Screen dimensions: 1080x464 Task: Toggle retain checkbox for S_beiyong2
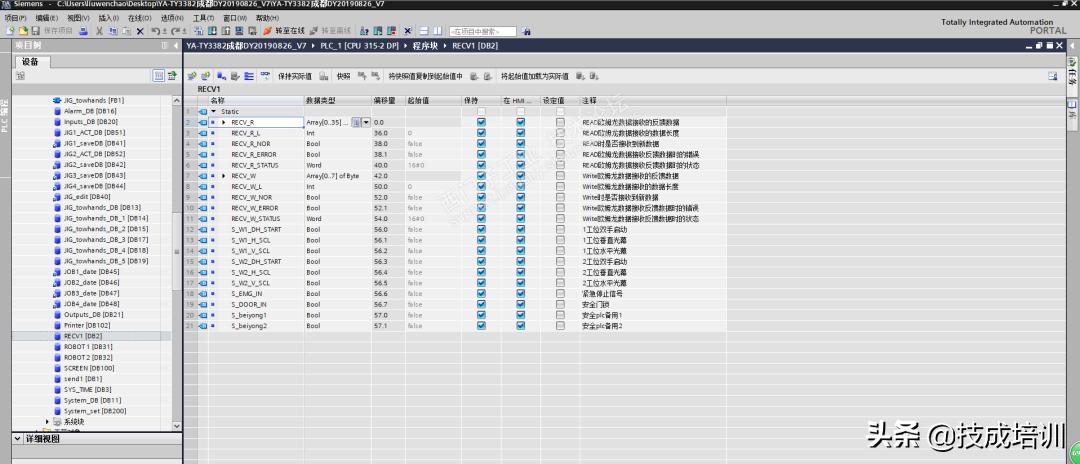click(481, 326)
